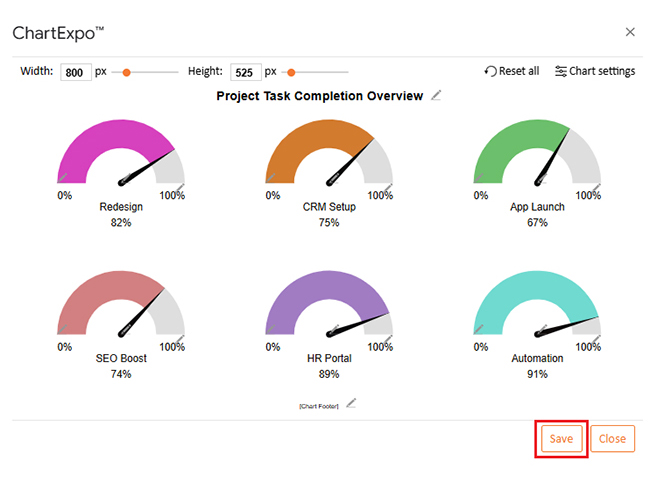Close the ChartExpo dialog with the X
Viewport: 650px width, 478px height.
(630, 32)
